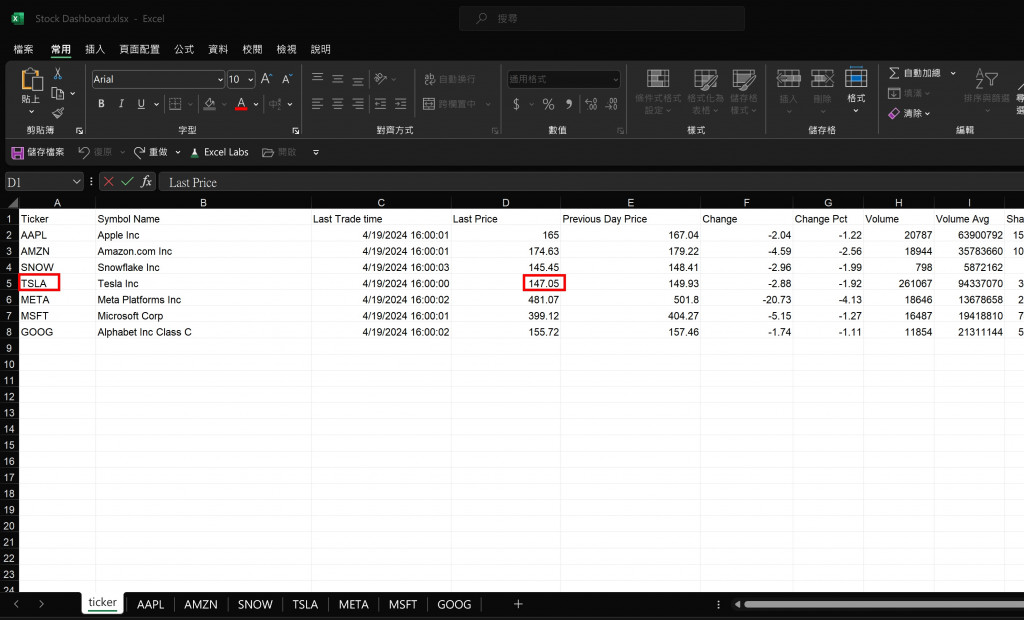Image resolution: width=1024 pixels, height=620 pixels.
Task: Align text right in the cell
Action: [x=358, y=104]
